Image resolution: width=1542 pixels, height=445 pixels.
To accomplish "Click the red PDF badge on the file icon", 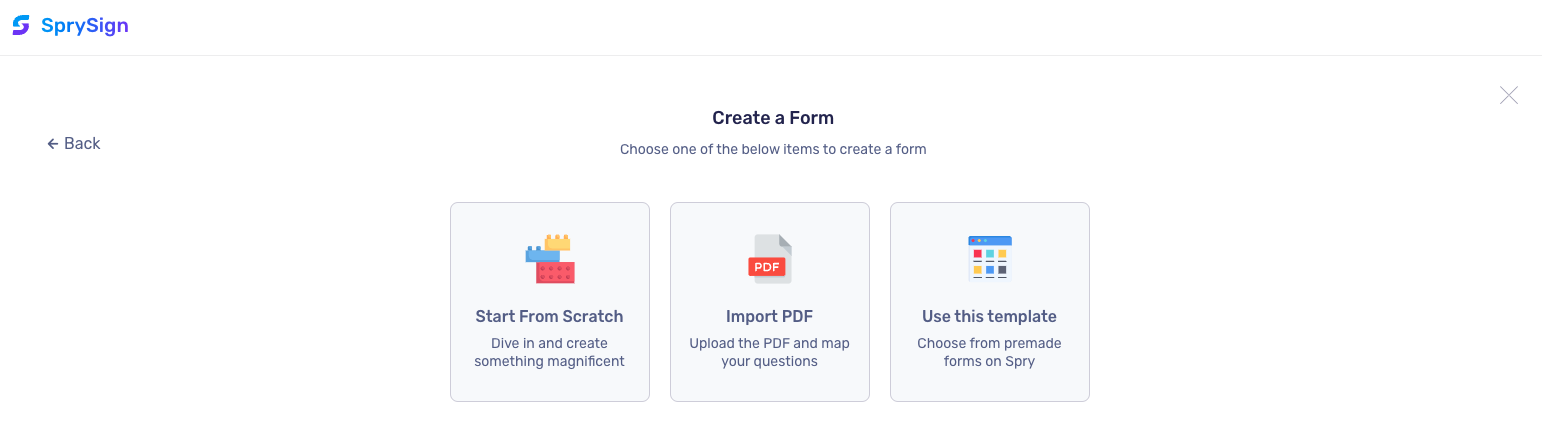I will [x=767, y=267].
